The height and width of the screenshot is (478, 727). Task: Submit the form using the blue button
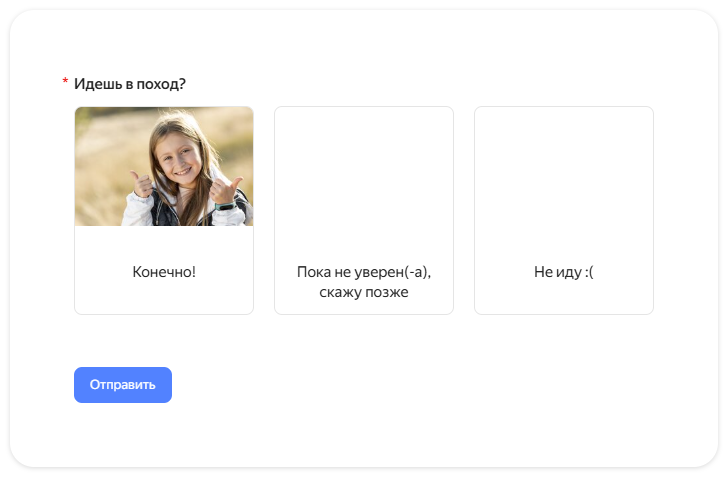(123, 385)
